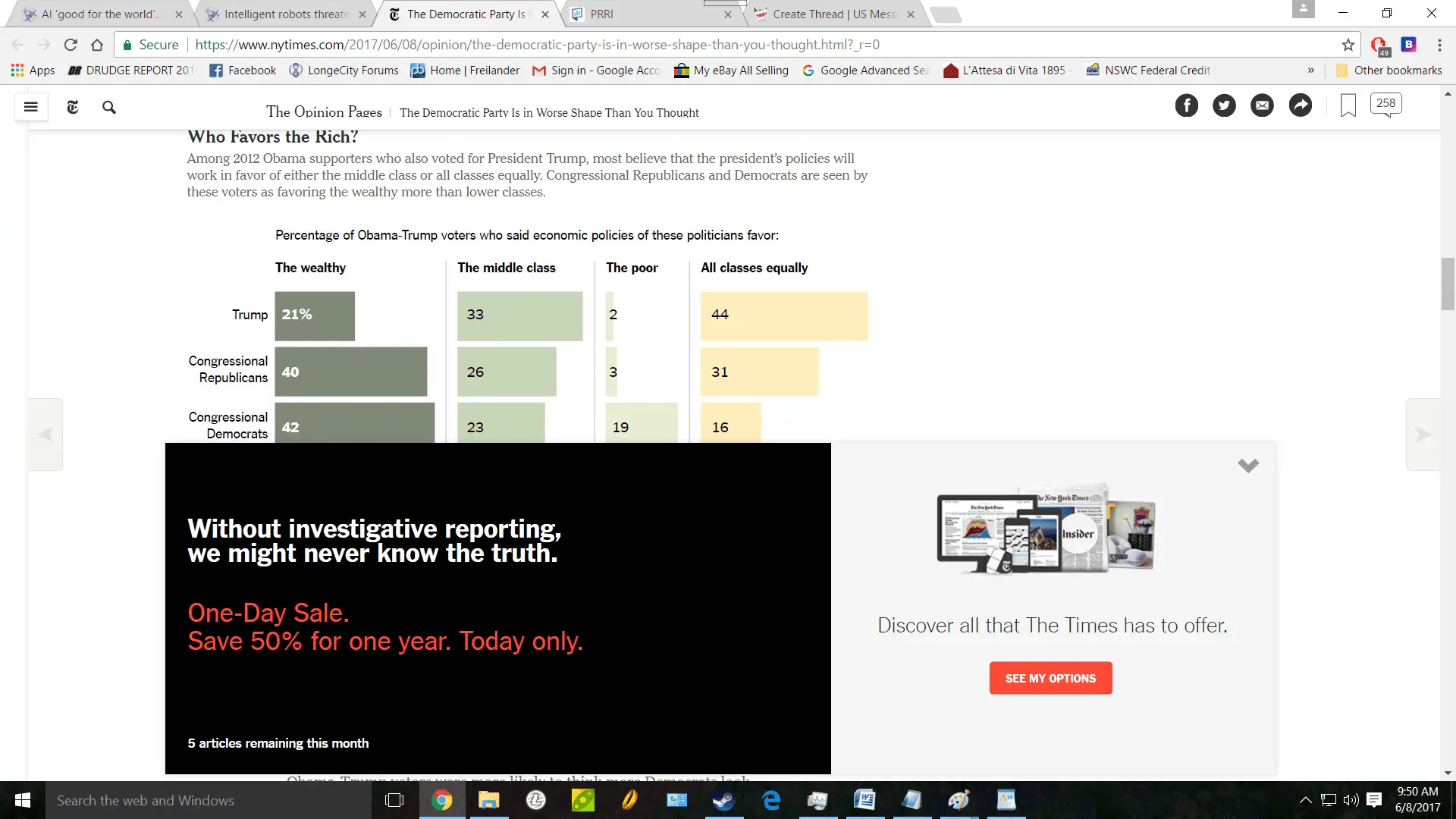Open the NYT sections hamburger menu
This screenshot has height=819, width=1456.
[x=31, y=107]
